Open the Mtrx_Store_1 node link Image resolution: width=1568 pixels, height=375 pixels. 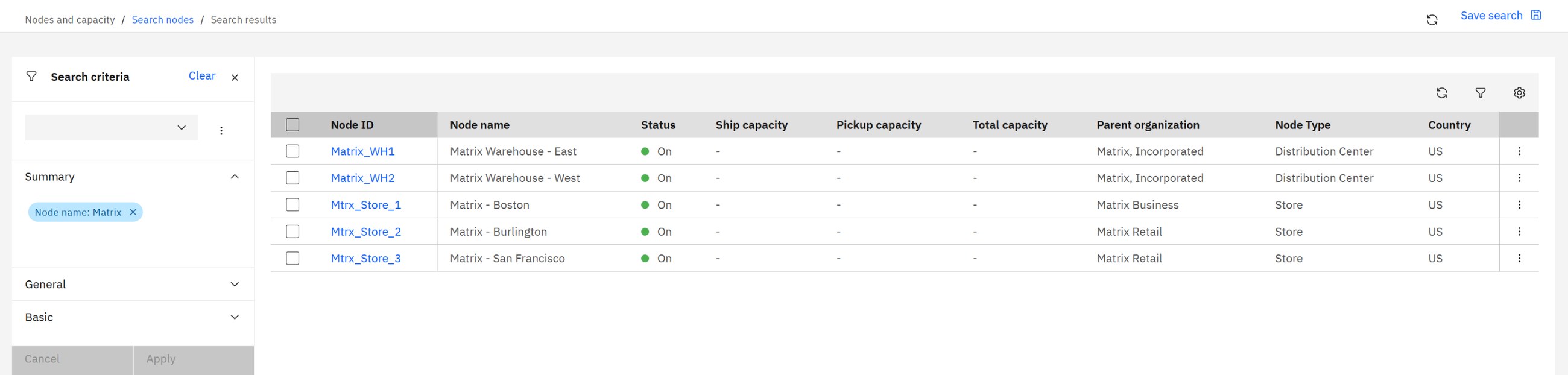coord(366,205)
